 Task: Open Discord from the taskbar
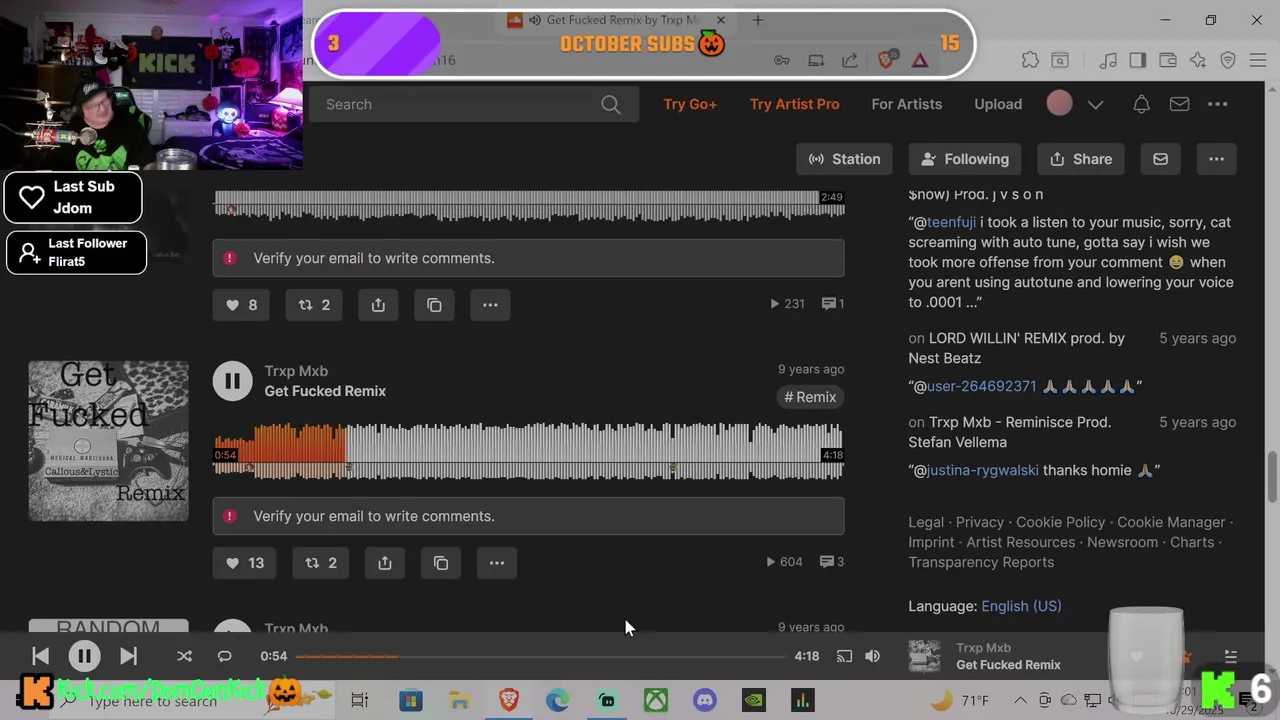click(705, 701)
